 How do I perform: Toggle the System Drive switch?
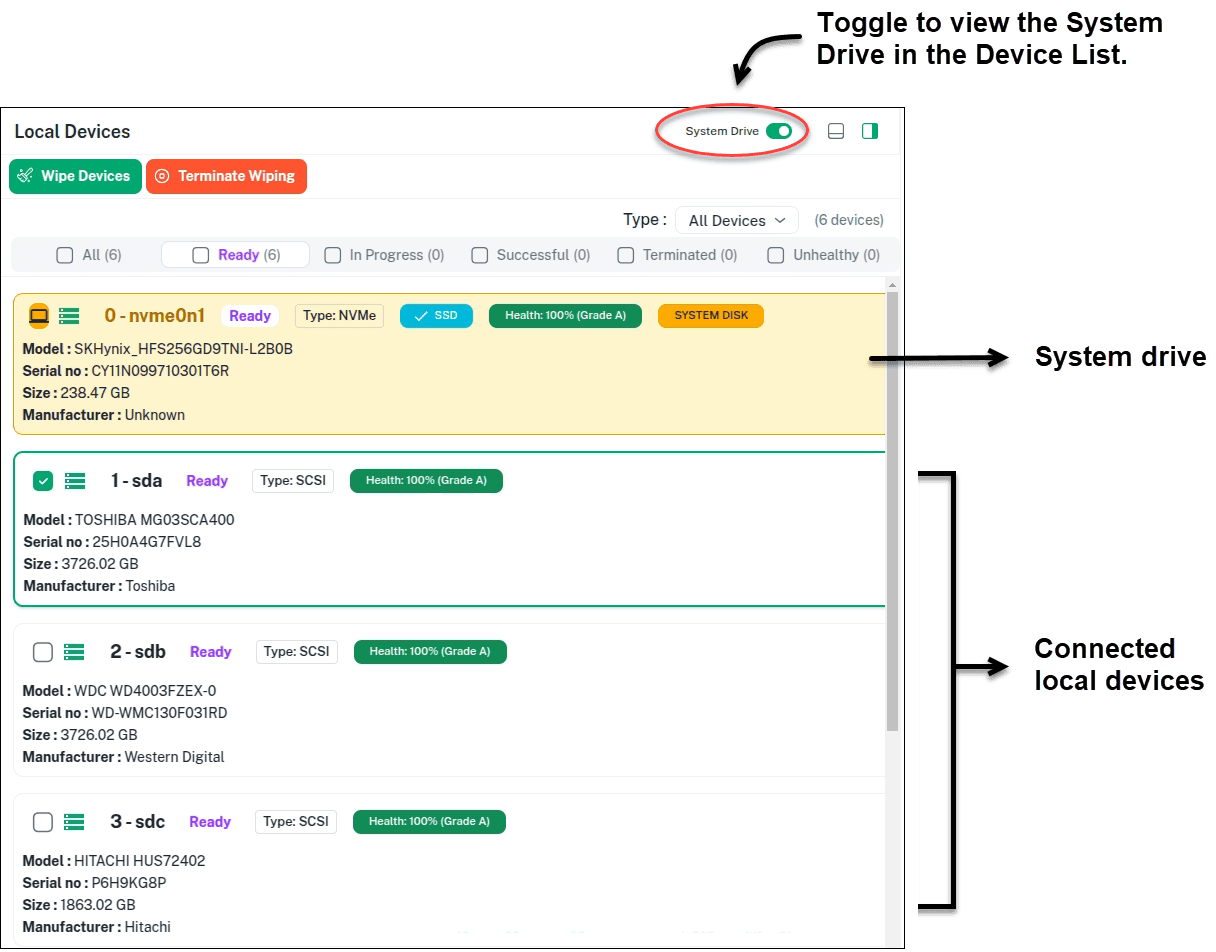[778, 131]
